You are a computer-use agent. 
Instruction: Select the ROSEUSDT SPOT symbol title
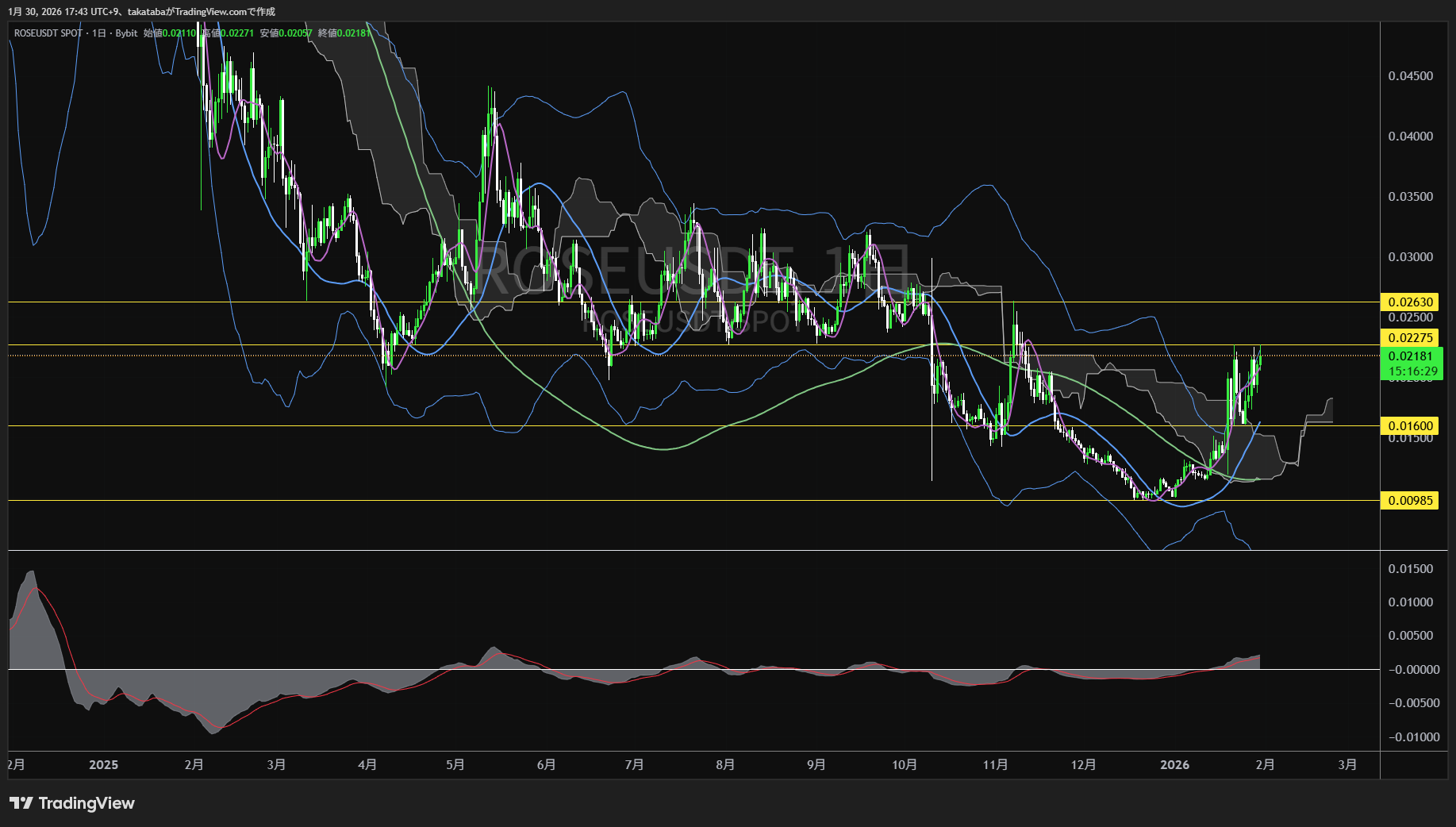[48, 33]
